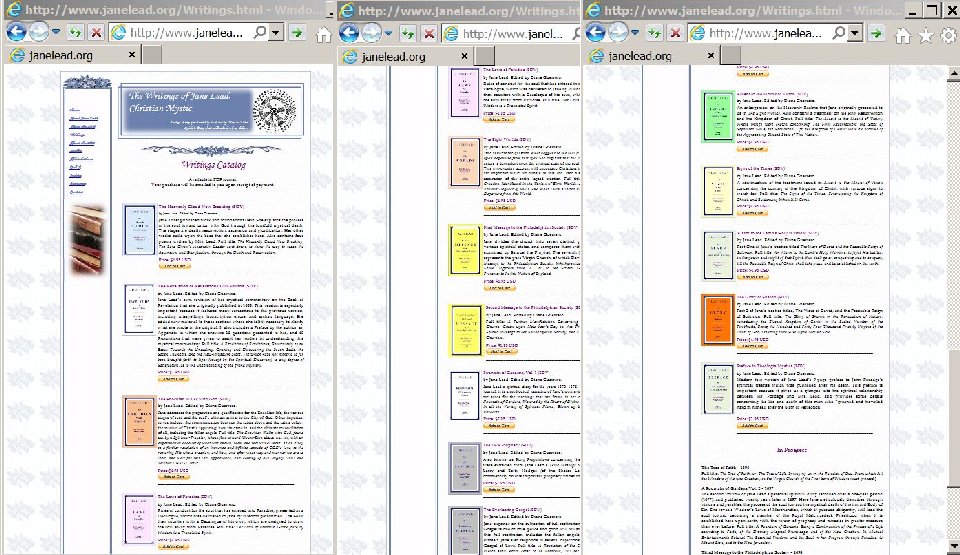Go back in the middle browser window
Screen dimensions: 960x555
tap(349, 33)
